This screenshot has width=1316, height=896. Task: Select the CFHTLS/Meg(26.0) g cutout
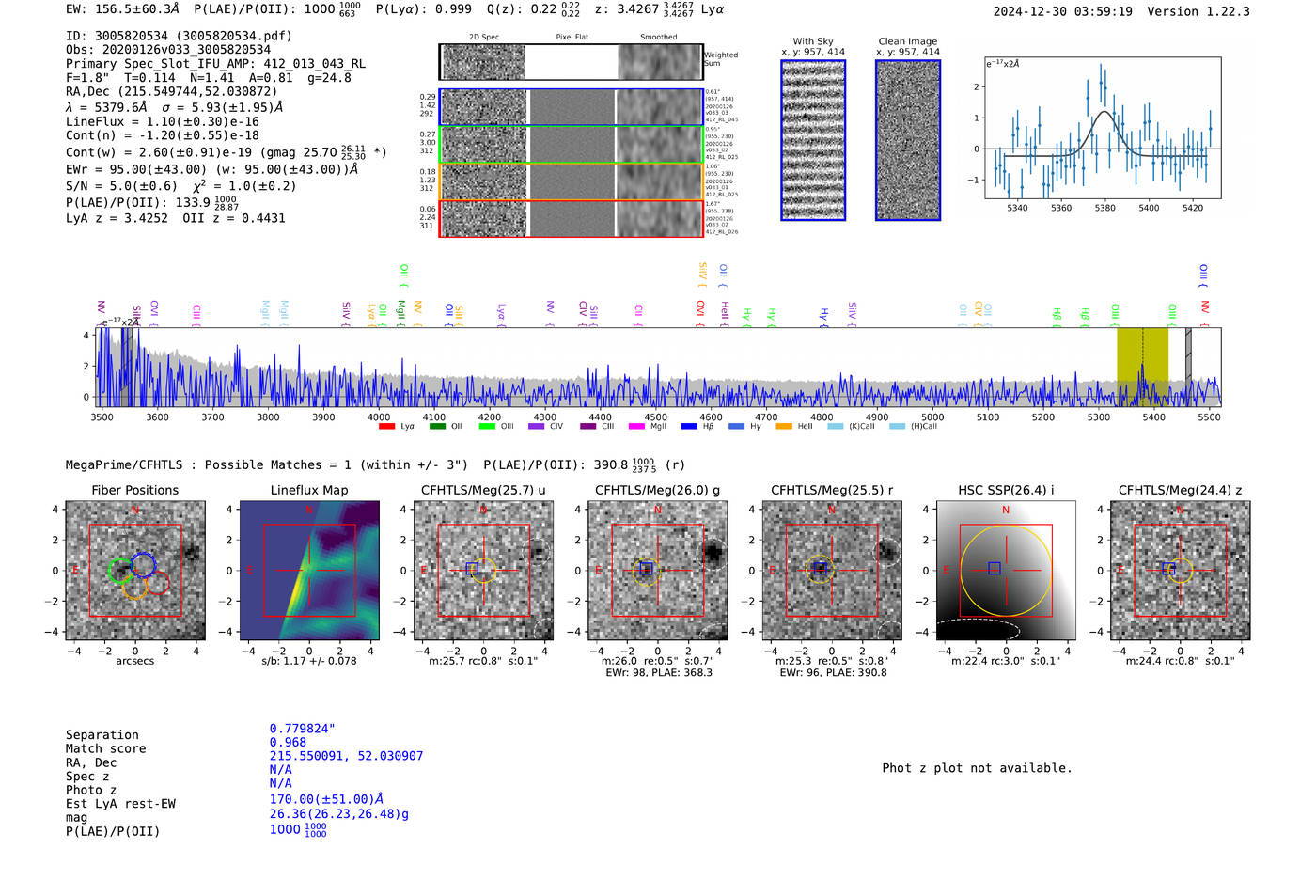click(658, 571)
